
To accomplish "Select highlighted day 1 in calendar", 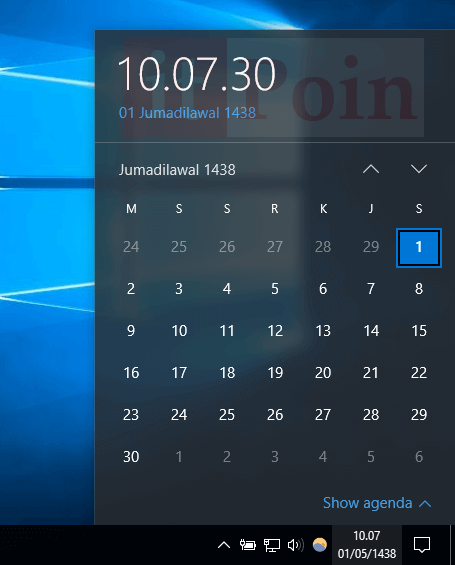I will [419, 248].
